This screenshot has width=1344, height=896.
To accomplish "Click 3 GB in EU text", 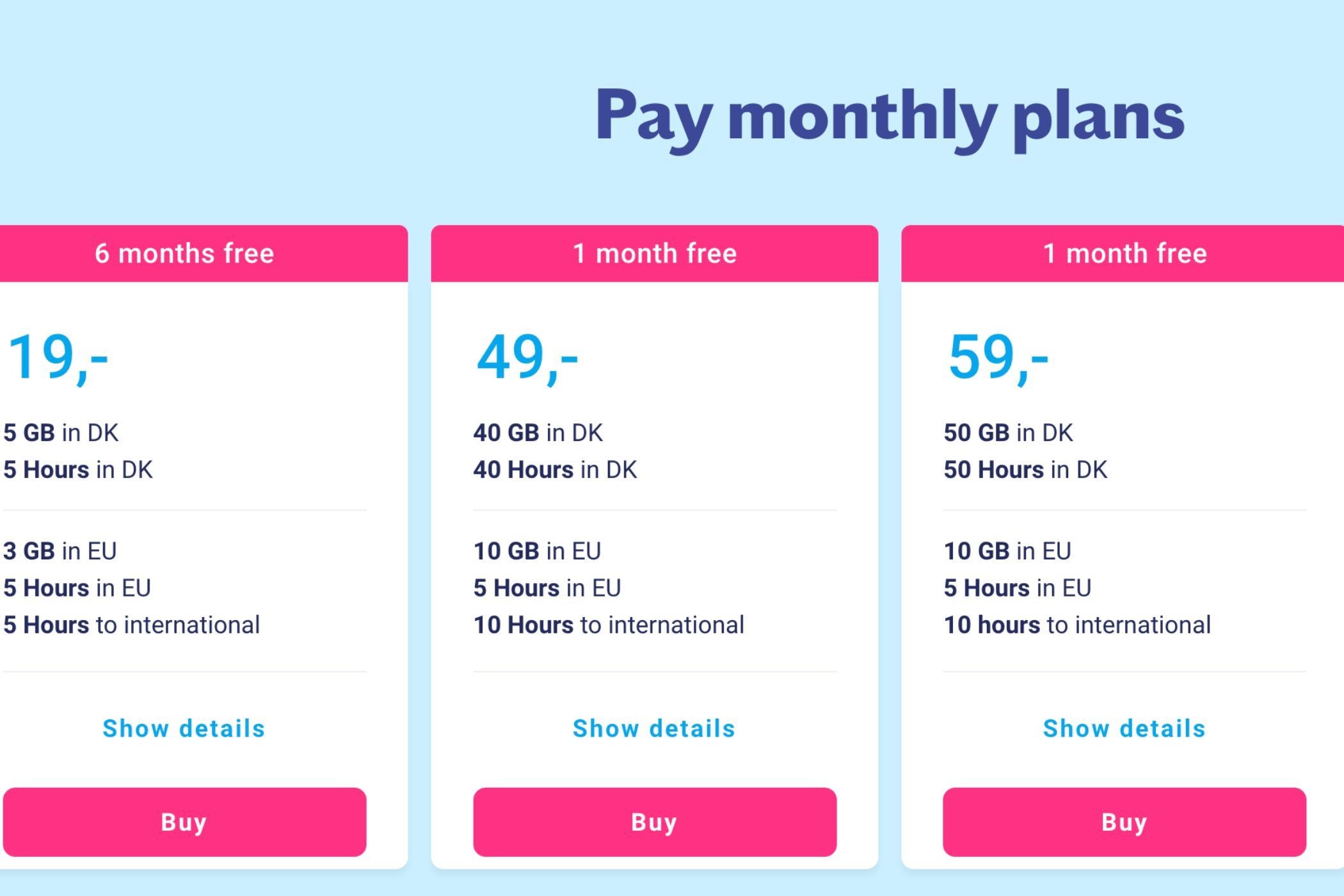I will (60, 551).
